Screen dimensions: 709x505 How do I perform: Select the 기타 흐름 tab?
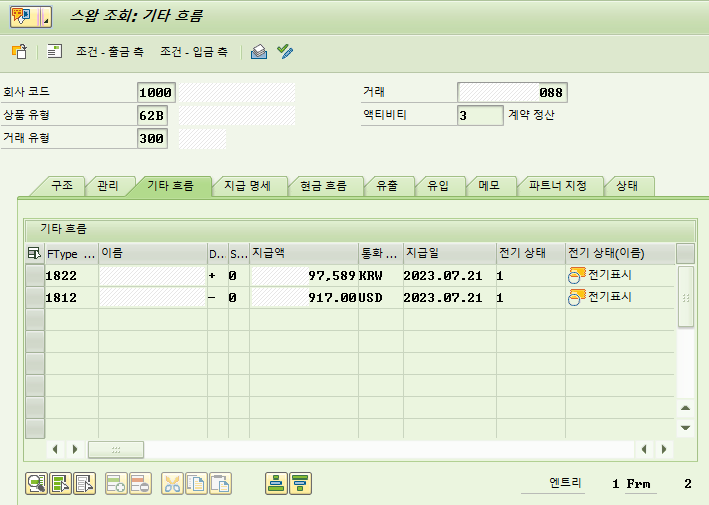[x=170, y=186]
